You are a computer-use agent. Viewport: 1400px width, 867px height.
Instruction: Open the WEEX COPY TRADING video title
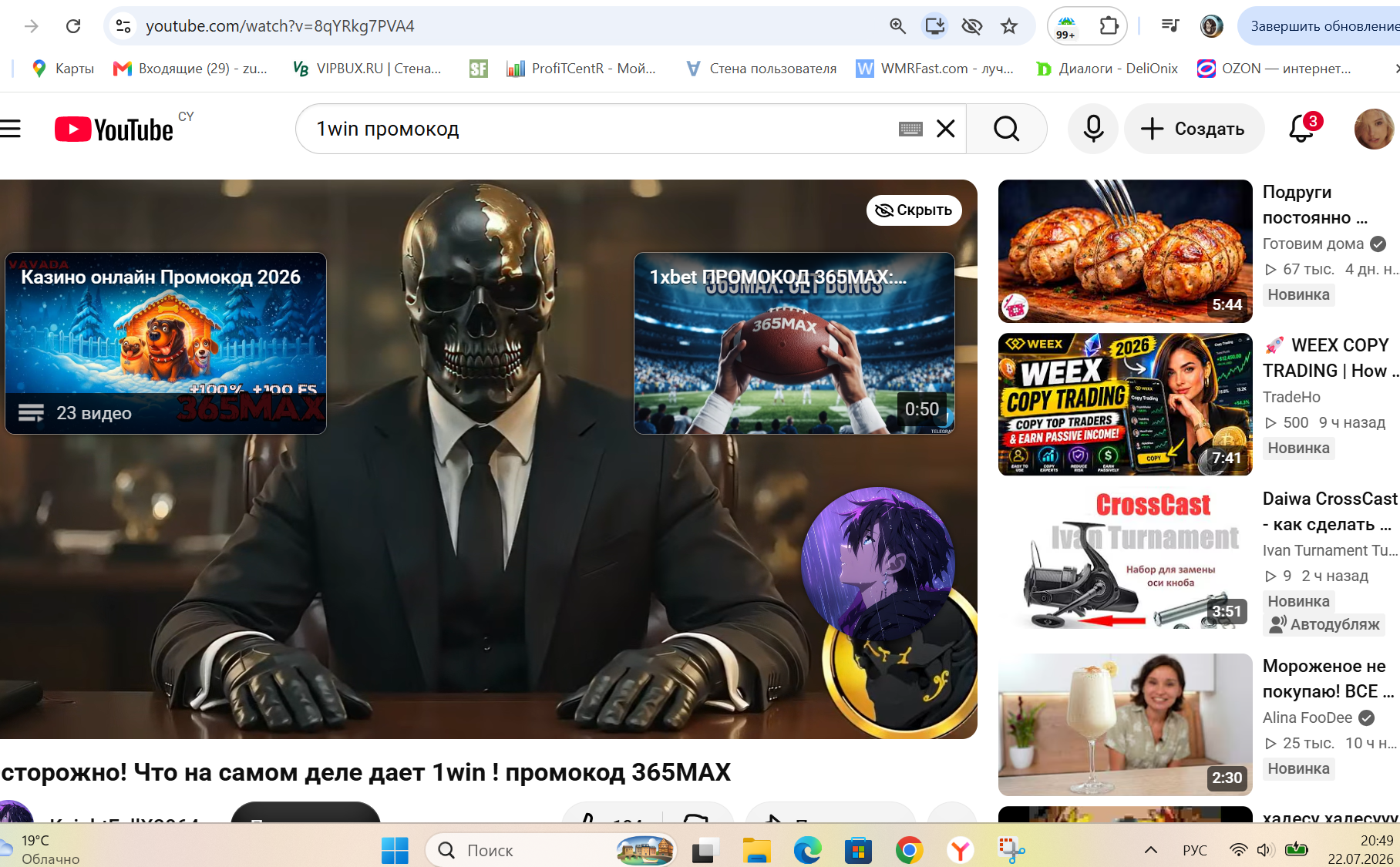(1331, 358)
